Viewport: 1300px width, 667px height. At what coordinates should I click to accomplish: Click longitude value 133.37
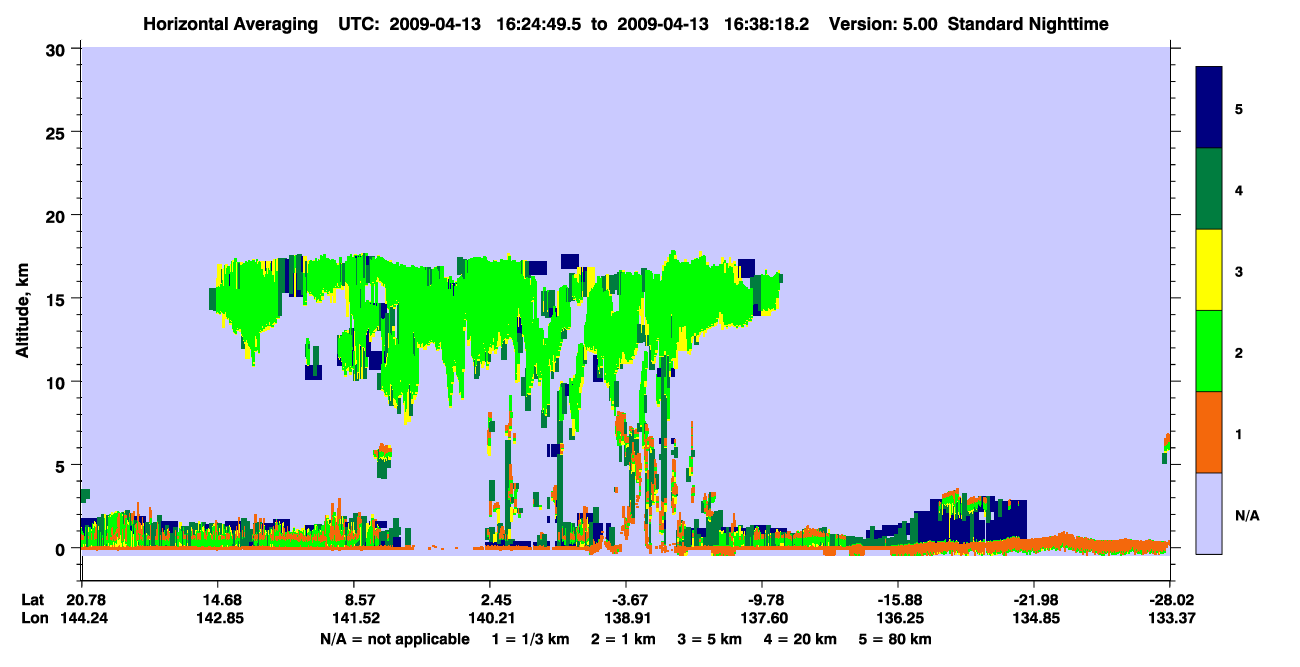tap(1170, 618)
